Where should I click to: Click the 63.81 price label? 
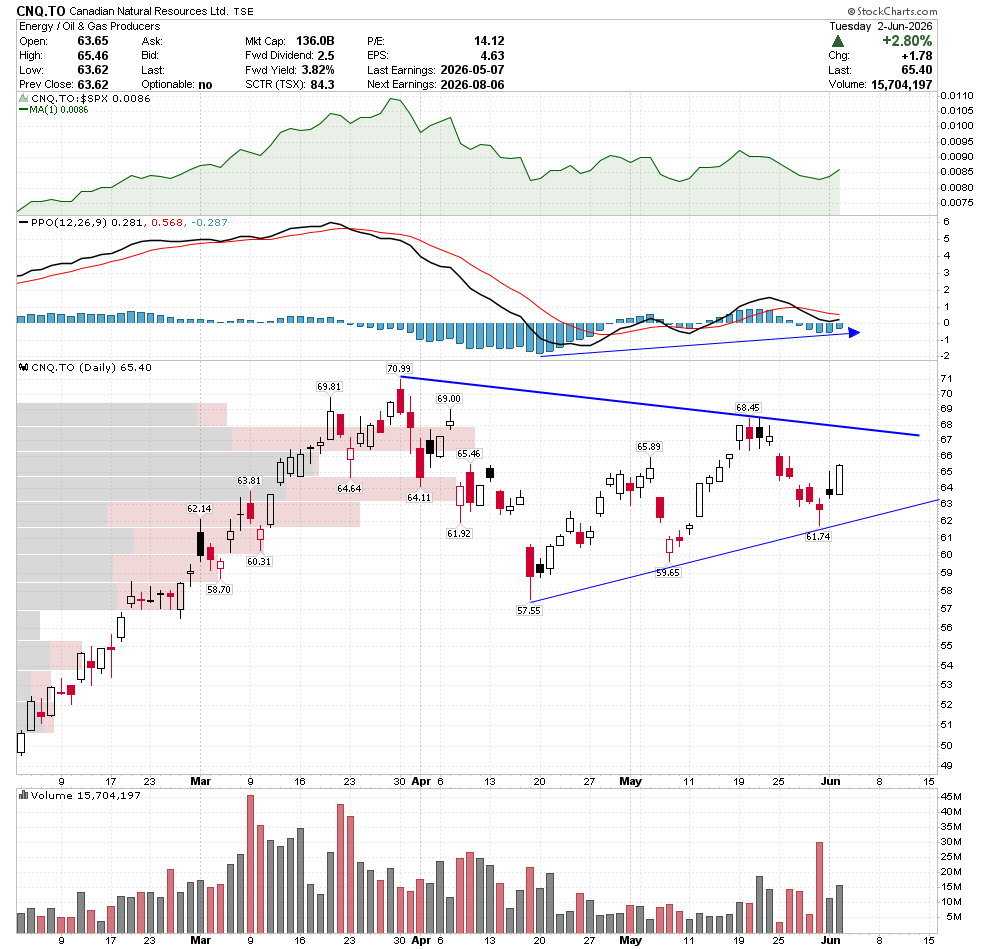point(249,481)
